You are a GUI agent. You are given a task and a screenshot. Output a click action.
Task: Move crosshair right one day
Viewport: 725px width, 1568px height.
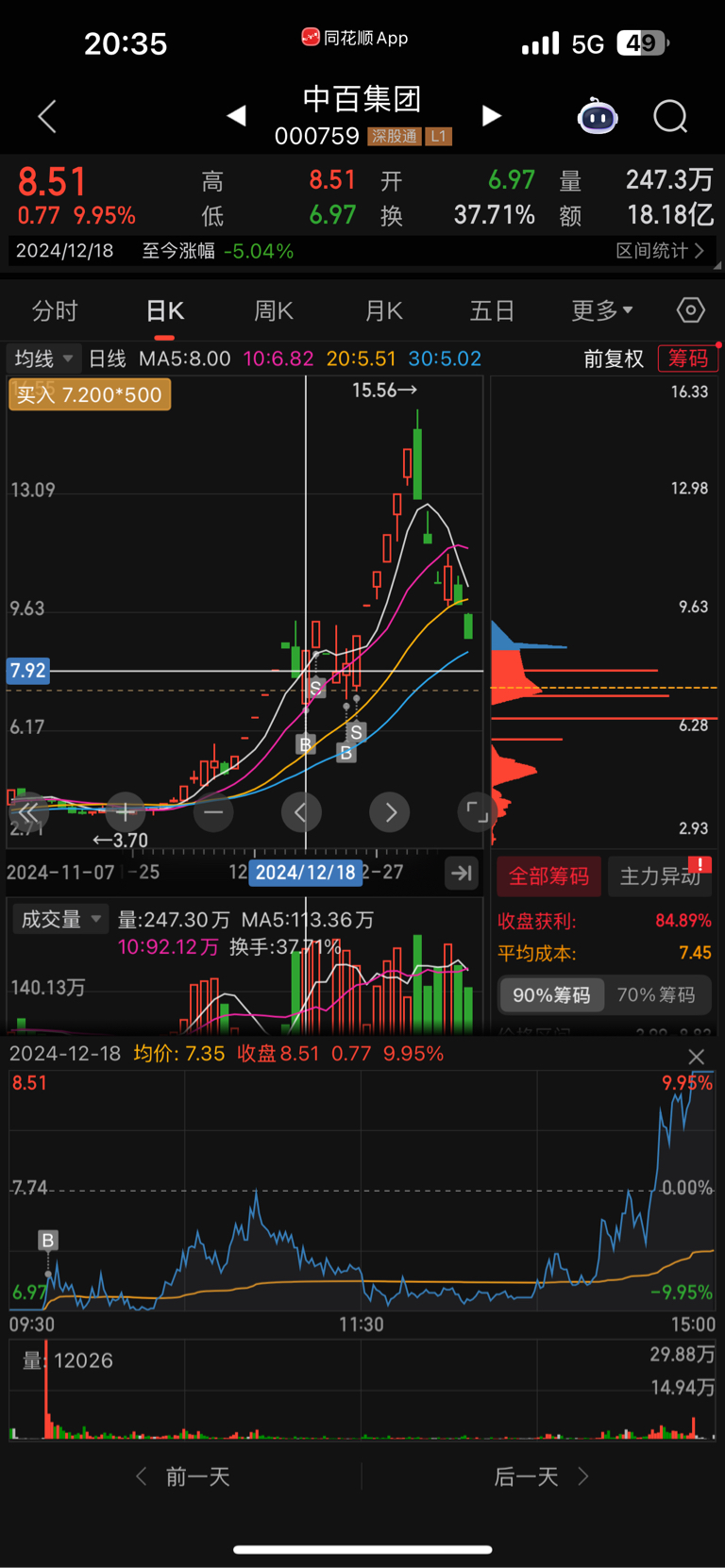coord(390,811)
